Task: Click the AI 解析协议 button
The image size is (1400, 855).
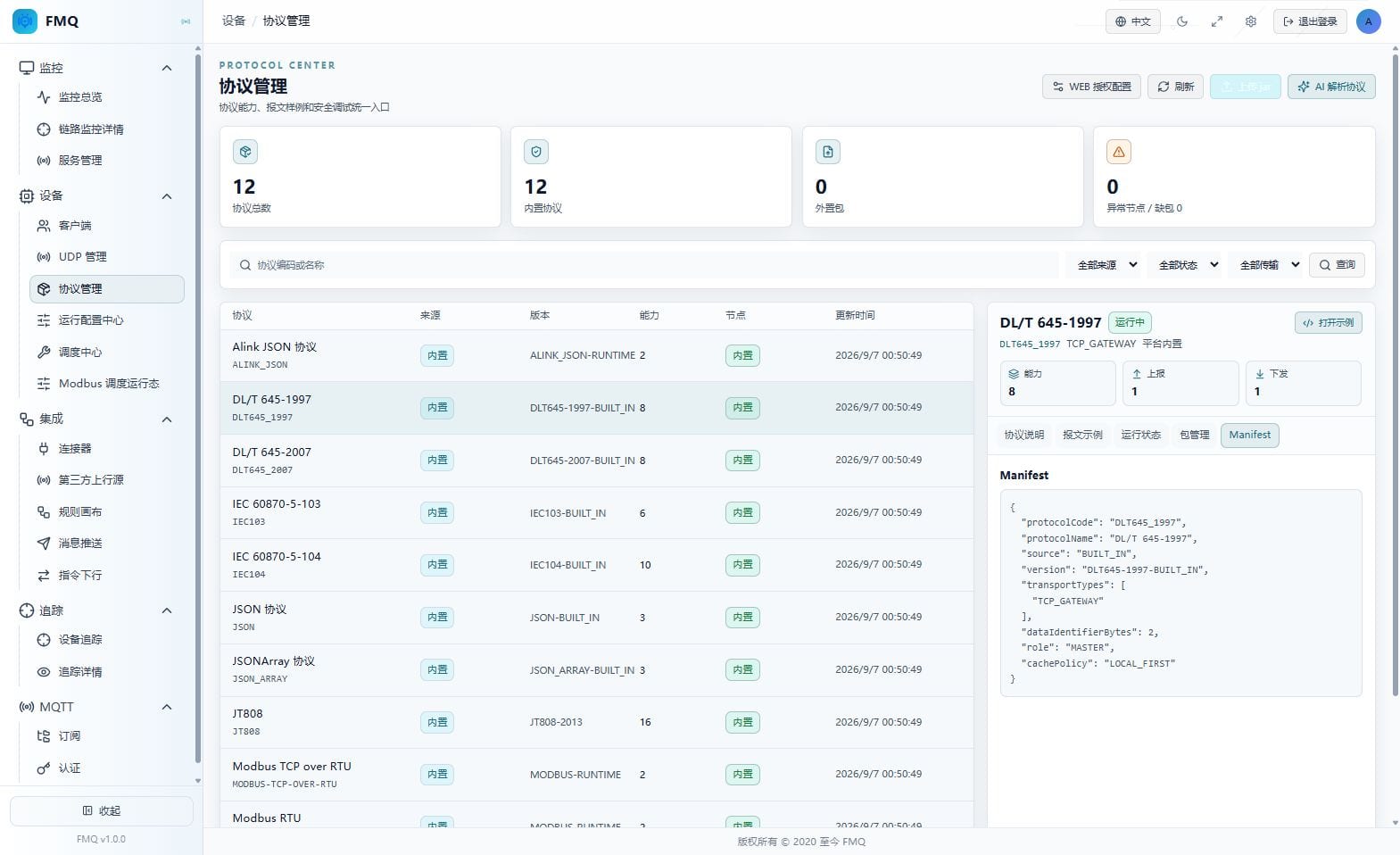Action: point(1331,87)
